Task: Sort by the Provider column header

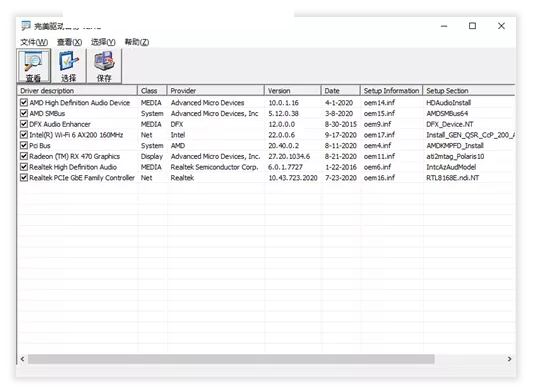Action: [216, 91]
